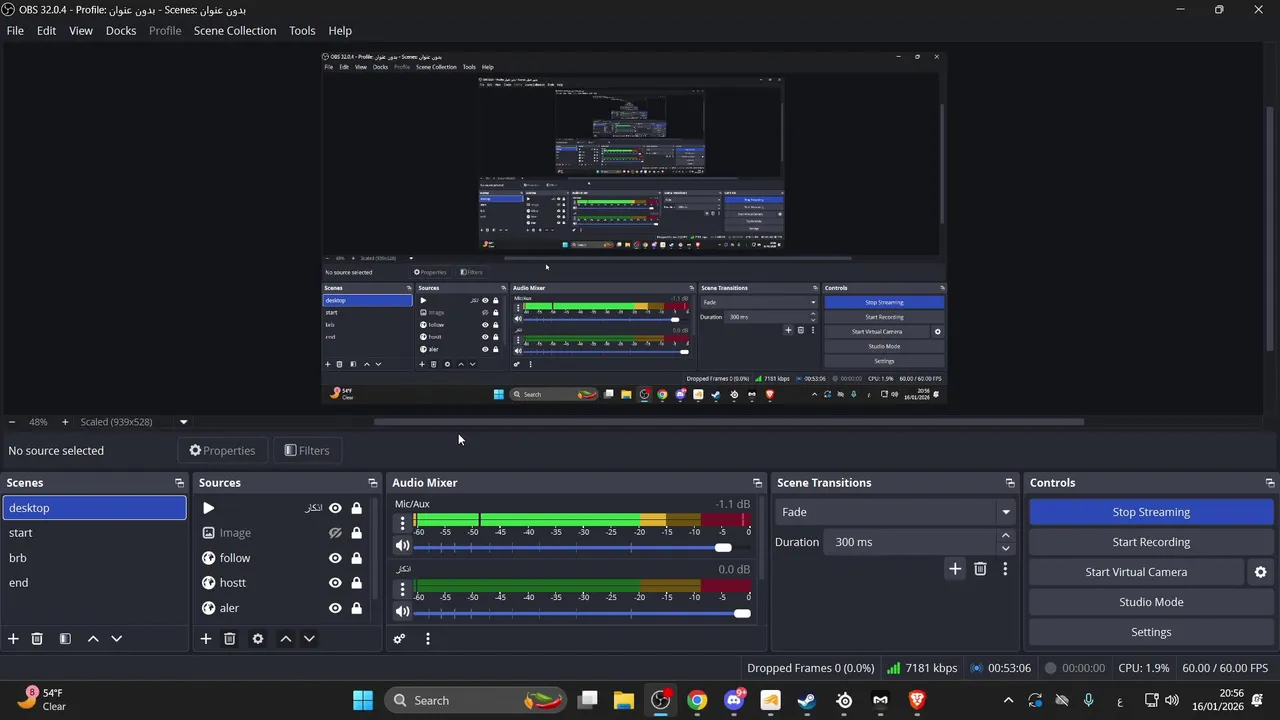The width and height of the screenshot is (1280, 720).
Task: Select the brb scene
Action: 94,558
